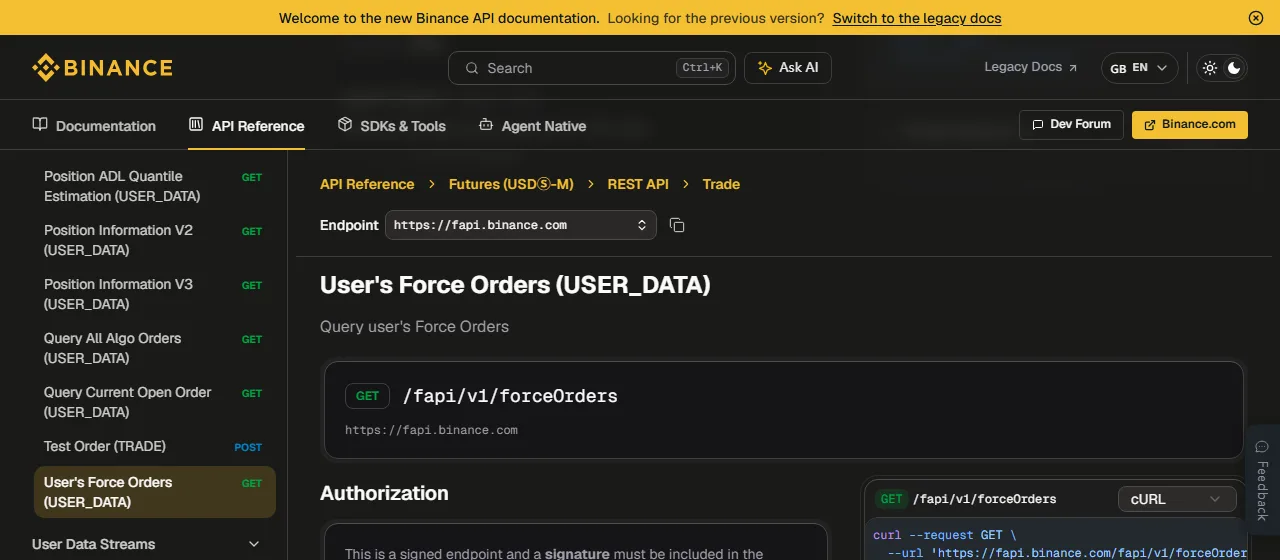The height and width of the screenshot is (560, 1280).
Task: Click the search magnifier icon
Action: tap(471, 68)
